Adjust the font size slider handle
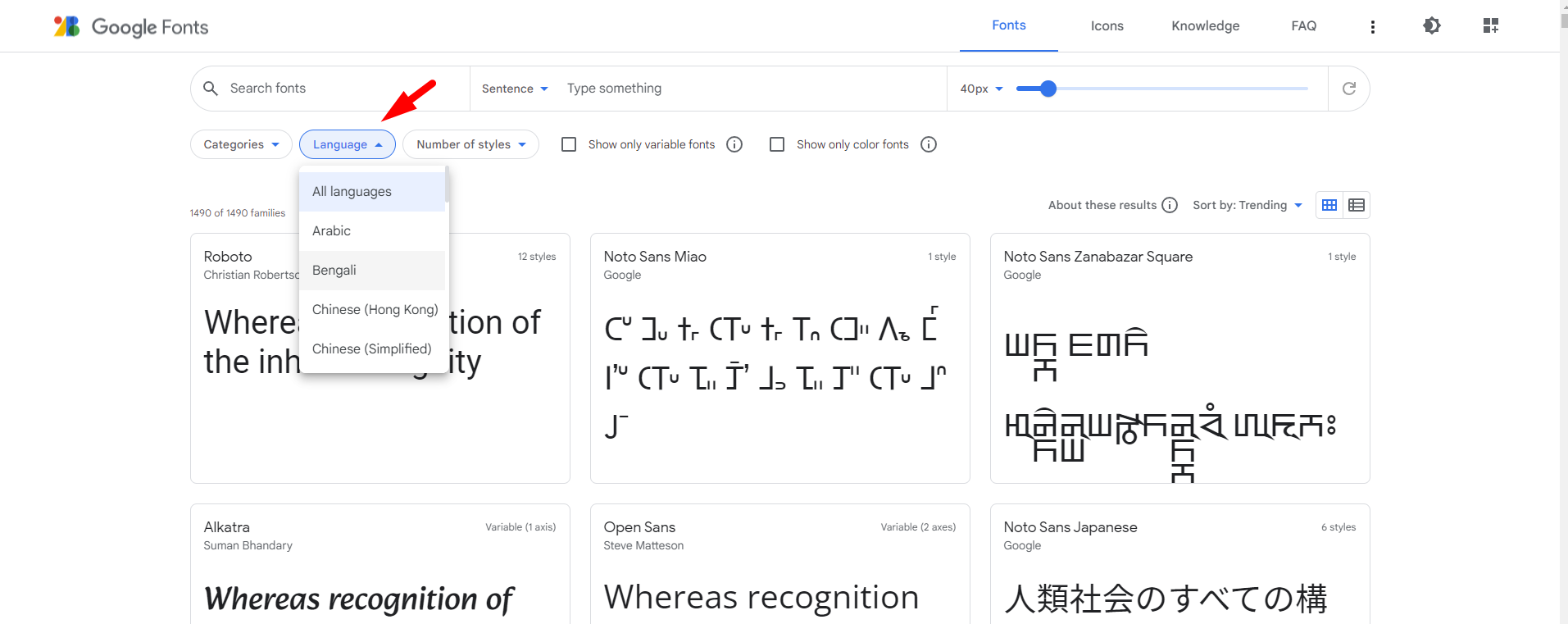This screenshot has width=1568, height=624. 1048,89
